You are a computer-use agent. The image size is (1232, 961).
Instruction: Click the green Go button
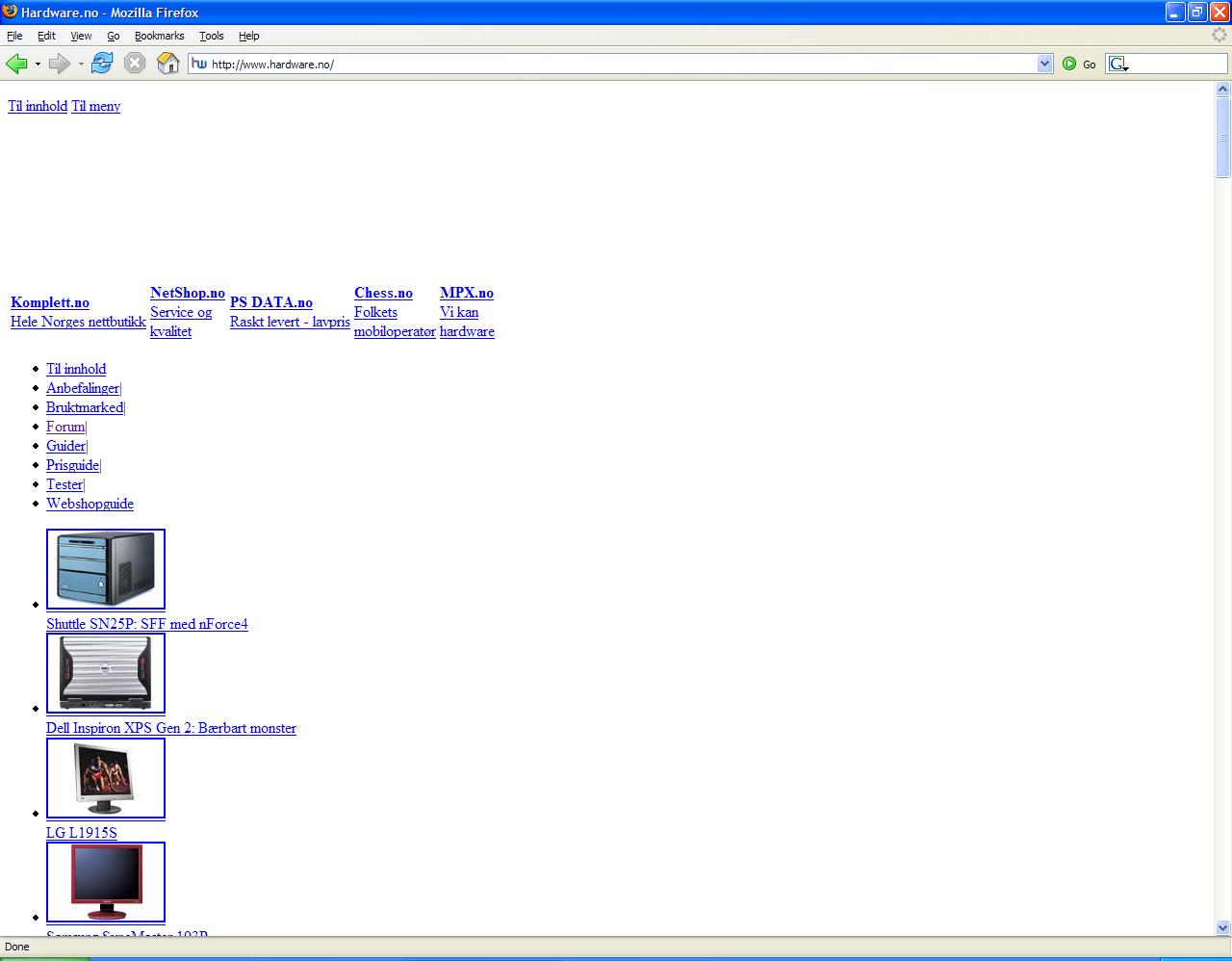[x=1079, y=64]
